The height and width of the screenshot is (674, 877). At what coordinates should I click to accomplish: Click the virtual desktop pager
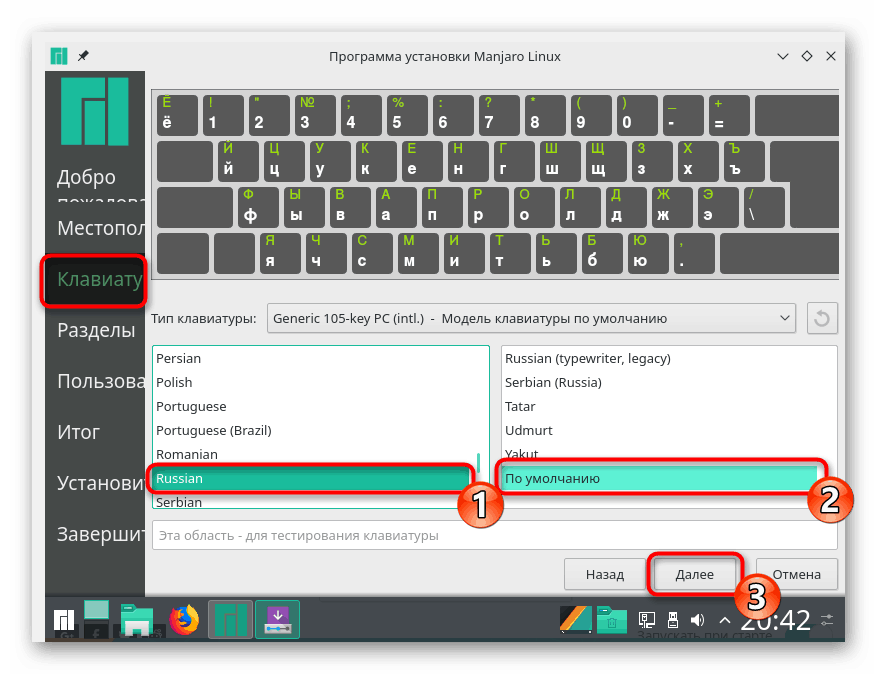(96, 620)
